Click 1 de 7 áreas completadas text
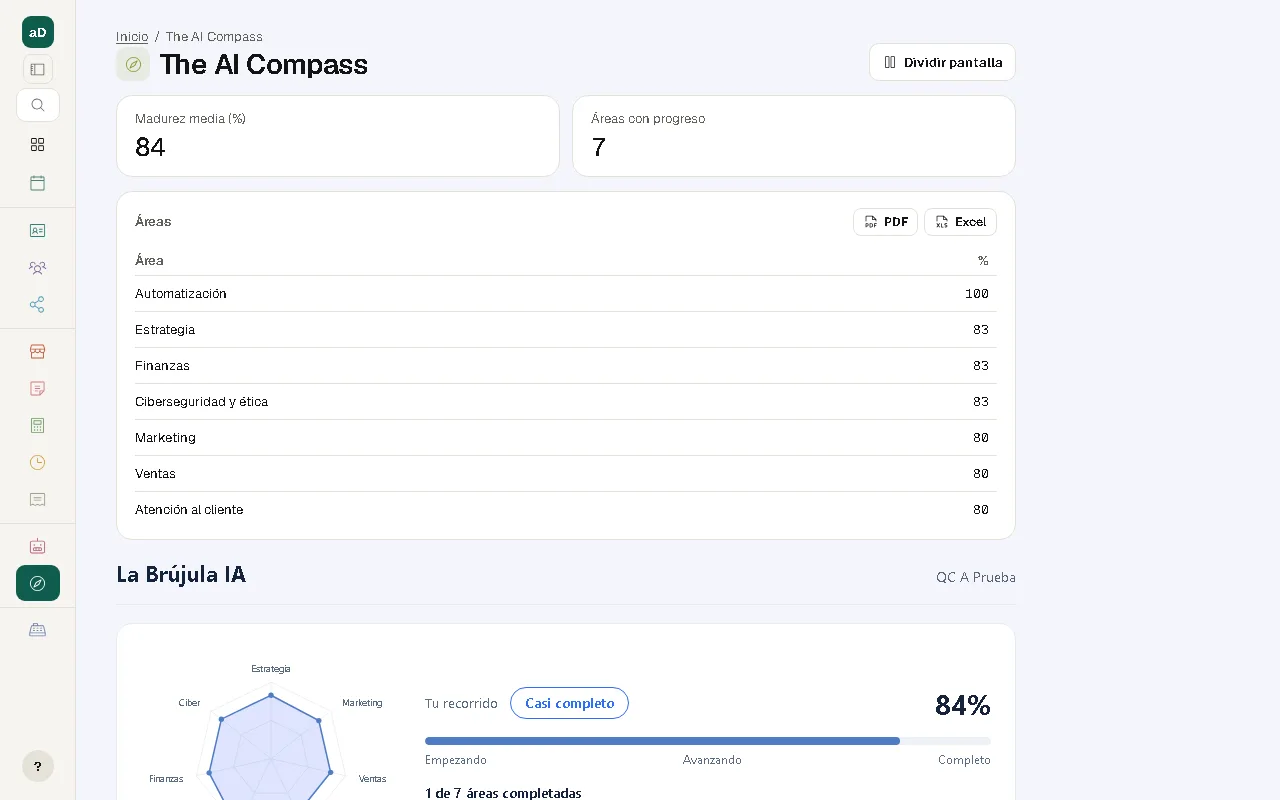 (503, 793)
